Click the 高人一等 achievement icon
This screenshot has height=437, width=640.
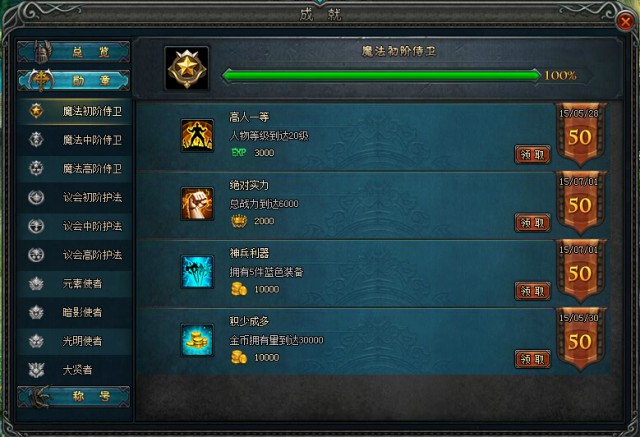point(197,135)
